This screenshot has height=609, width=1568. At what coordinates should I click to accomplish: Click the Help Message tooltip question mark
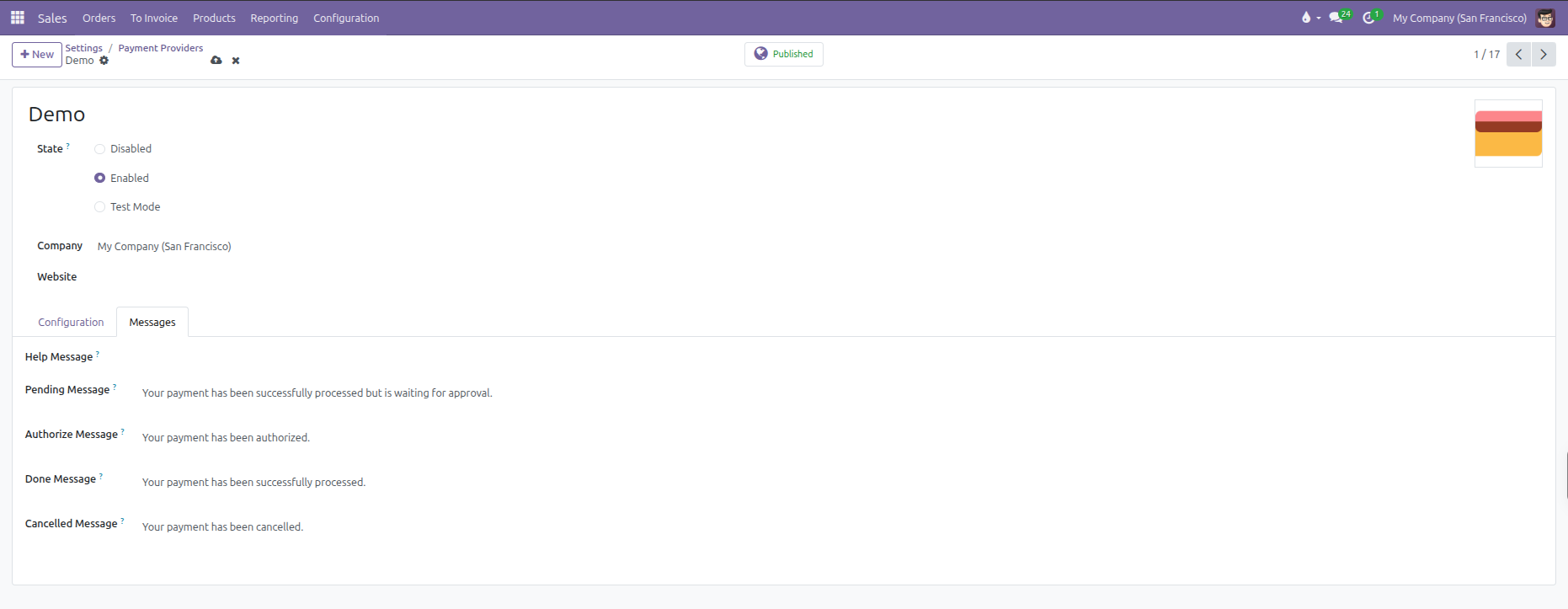coord(98,354)
